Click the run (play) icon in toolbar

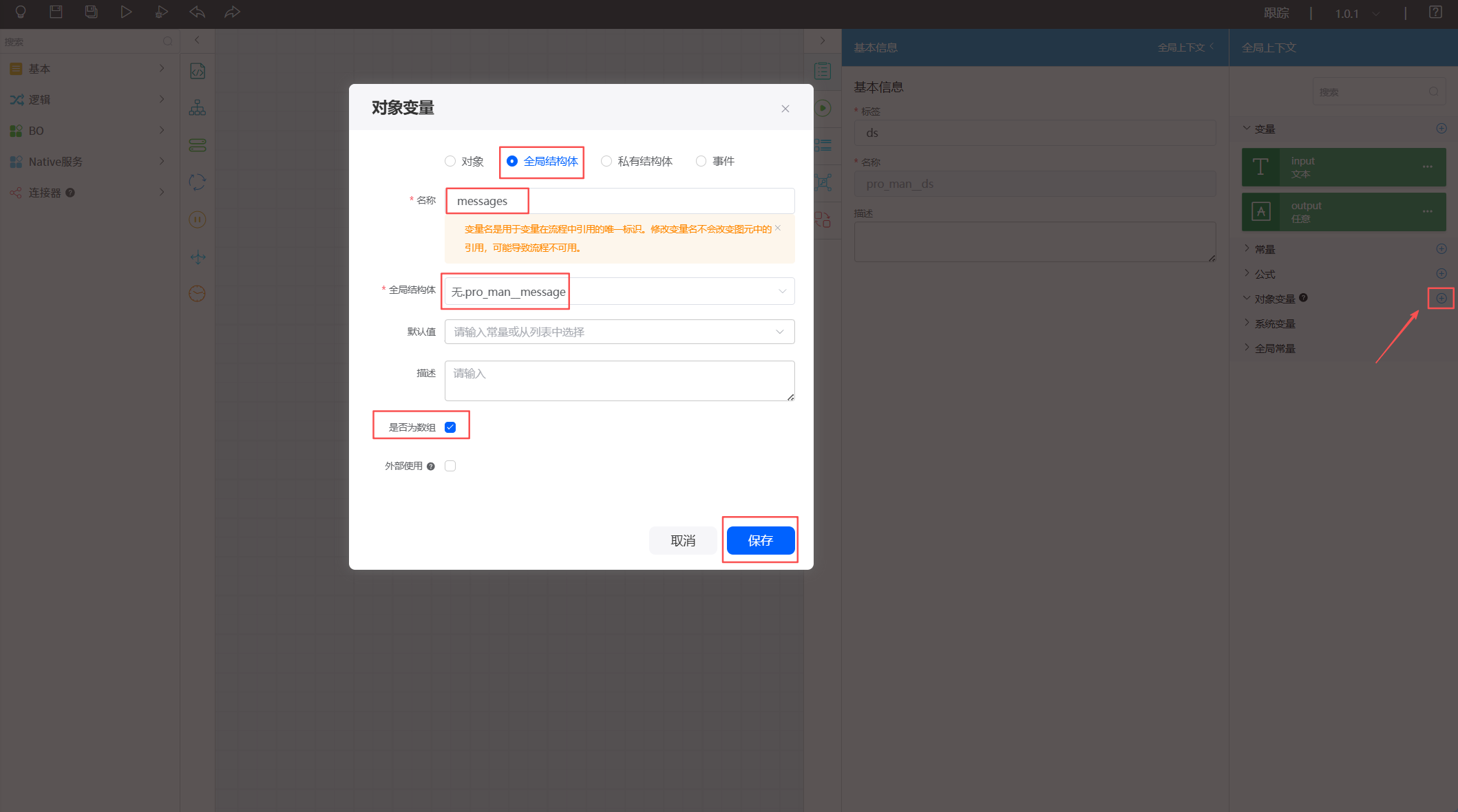point(126,12)
